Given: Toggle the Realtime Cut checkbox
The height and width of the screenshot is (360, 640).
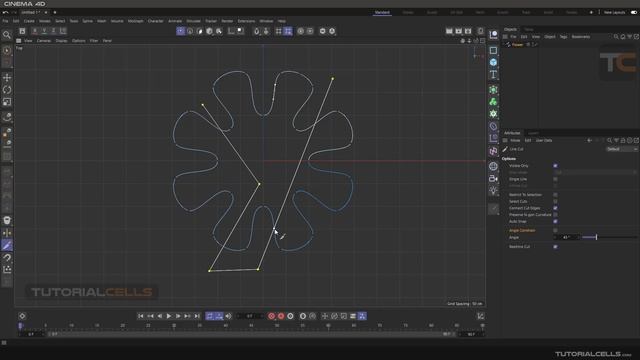Looking at the screenshot, I should click(555, 247).
